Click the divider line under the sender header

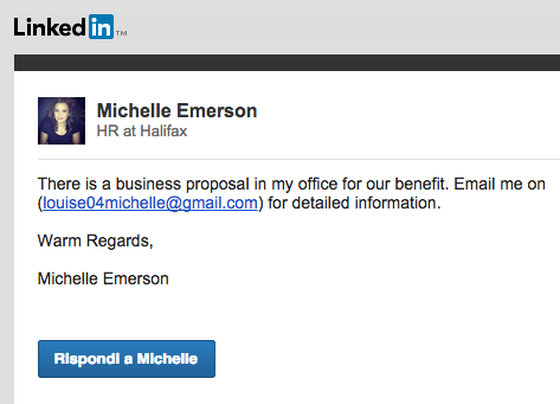point(299,159)
